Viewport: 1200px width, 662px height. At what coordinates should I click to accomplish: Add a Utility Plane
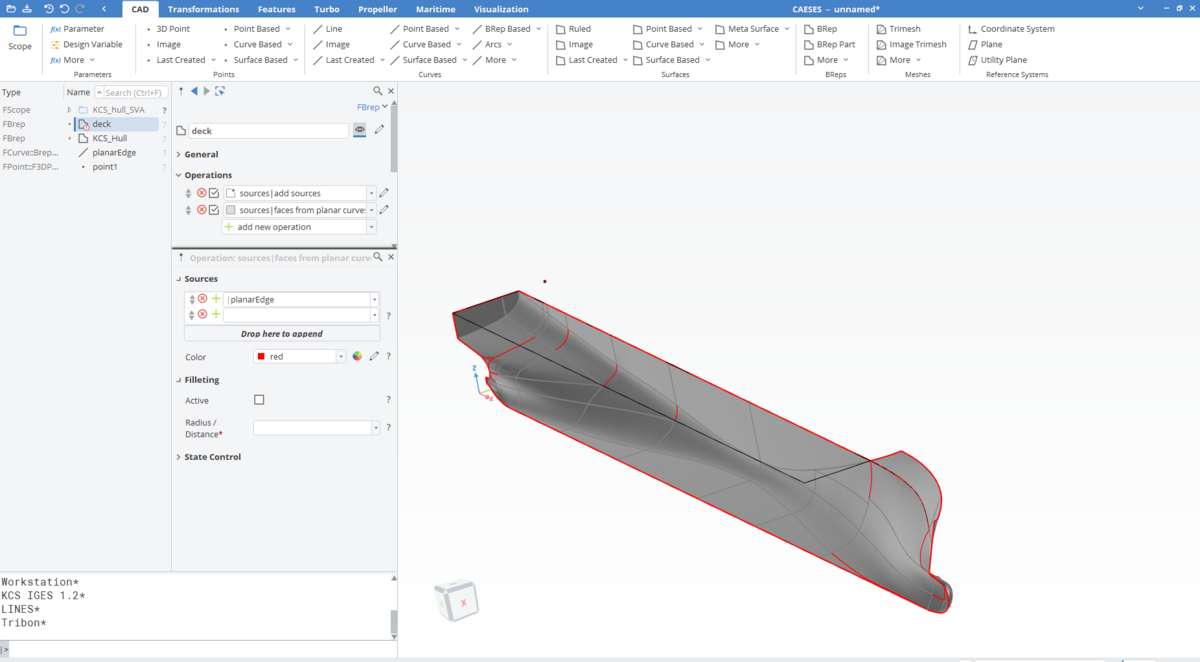[x=997, y=60]
